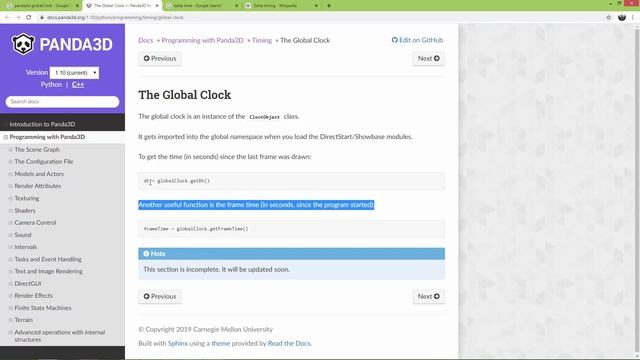Expand The Configuration File entry
This screenshot has height=360, width=640.
click(x=11, y=162)
